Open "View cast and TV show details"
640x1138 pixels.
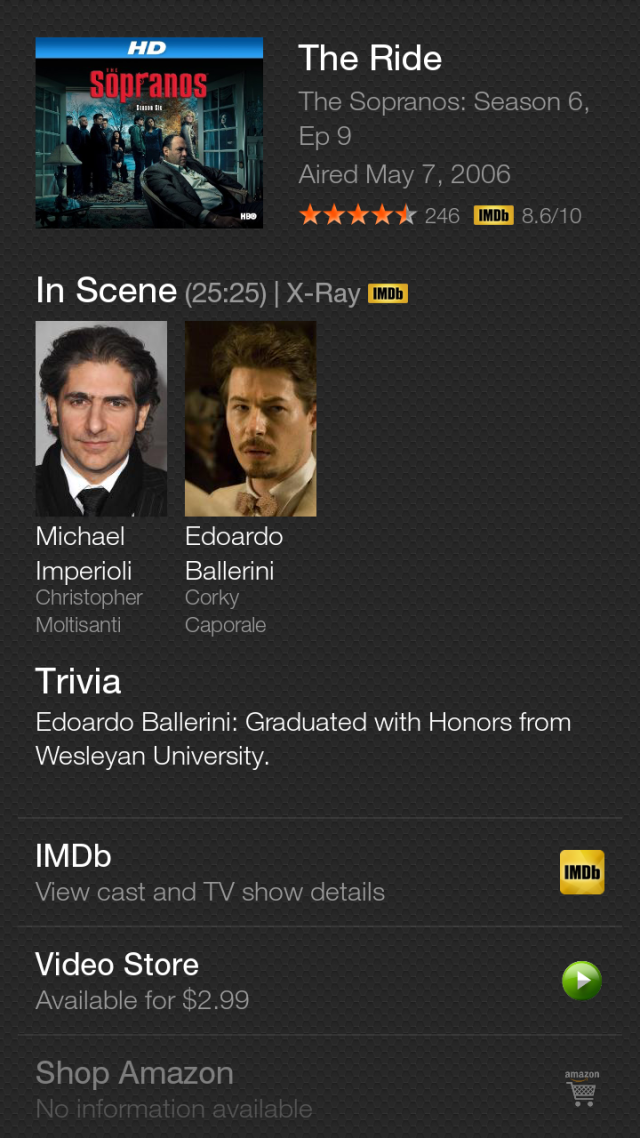[x=210, y=892]
